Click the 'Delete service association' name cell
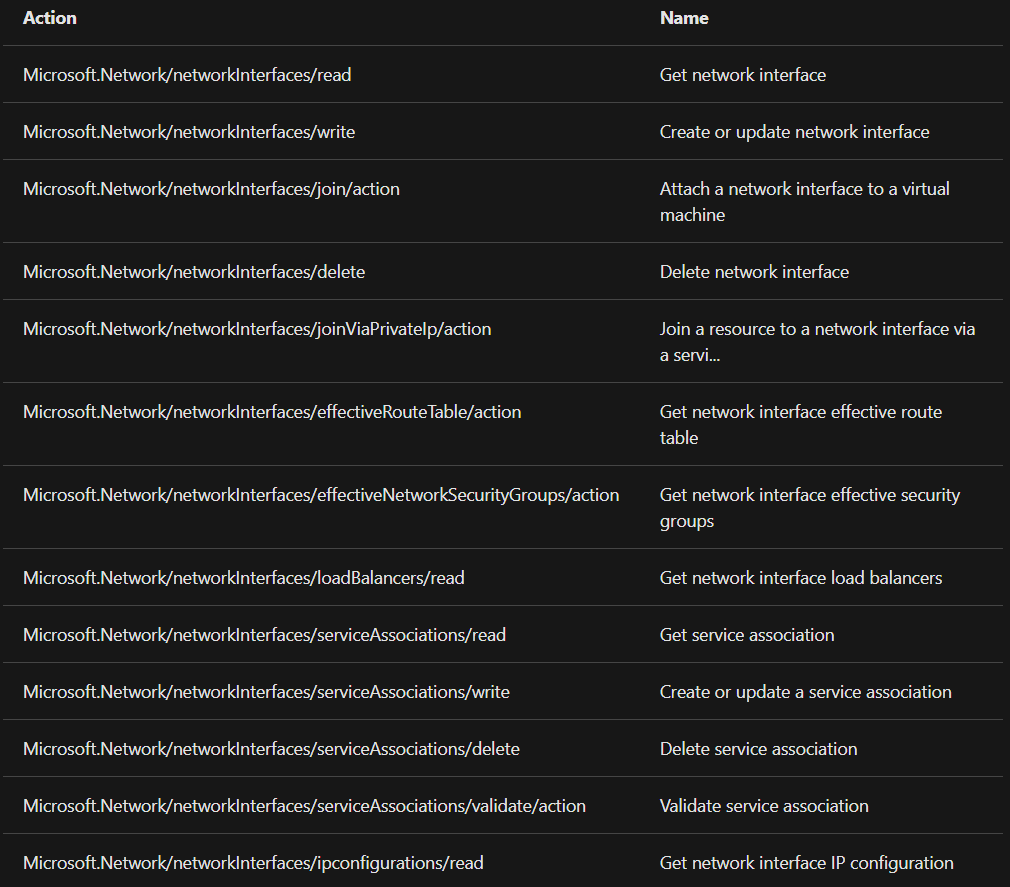The image size is (1010, 887). [759, 749]
